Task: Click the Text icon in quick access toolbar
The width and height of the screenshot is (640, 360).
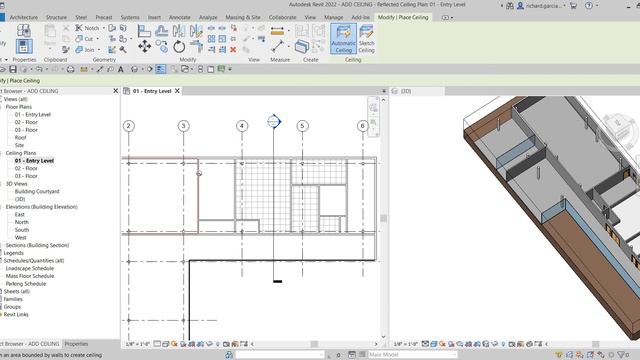Action: (x=121, y=69)
